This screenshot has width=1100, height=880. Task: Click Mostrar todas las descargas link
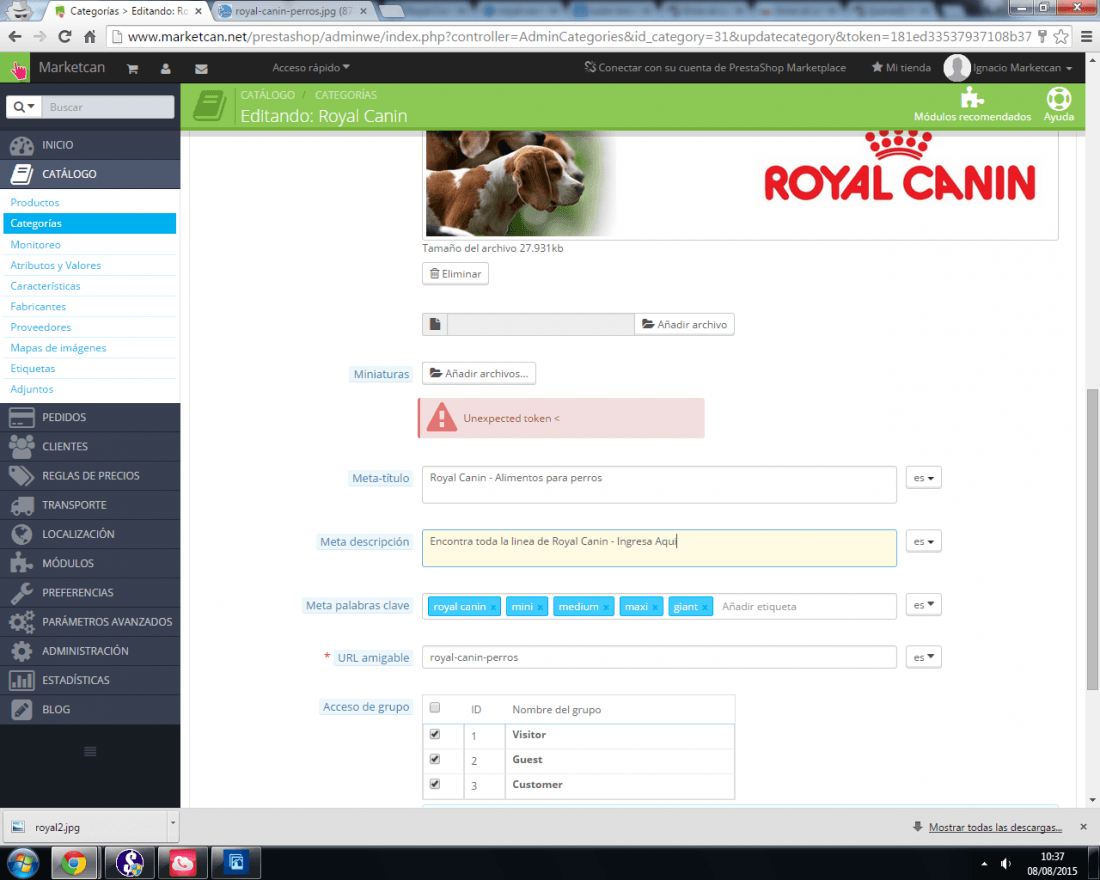tap(995, 827)
